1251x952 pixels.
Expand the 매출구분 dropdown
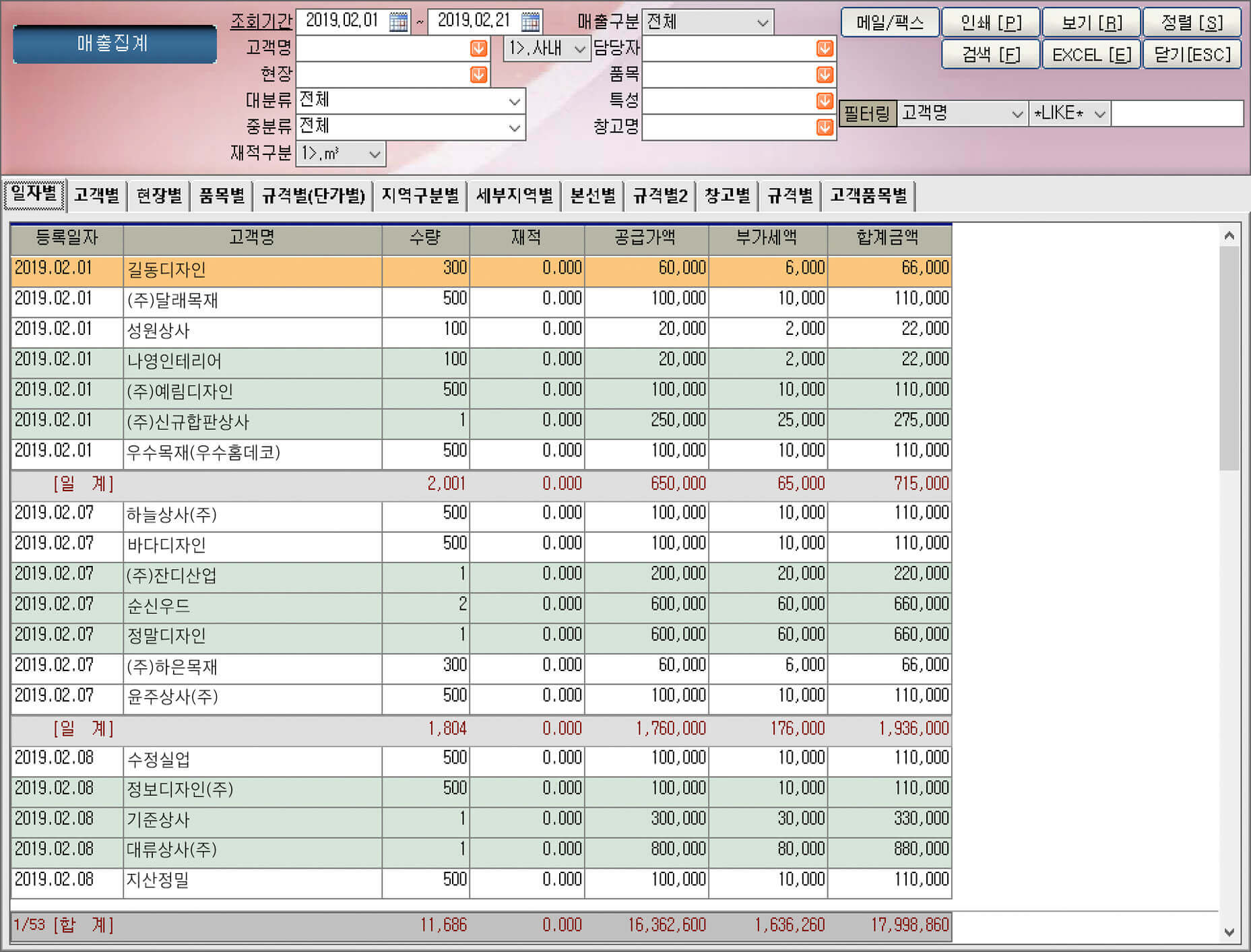coord(763,22)
